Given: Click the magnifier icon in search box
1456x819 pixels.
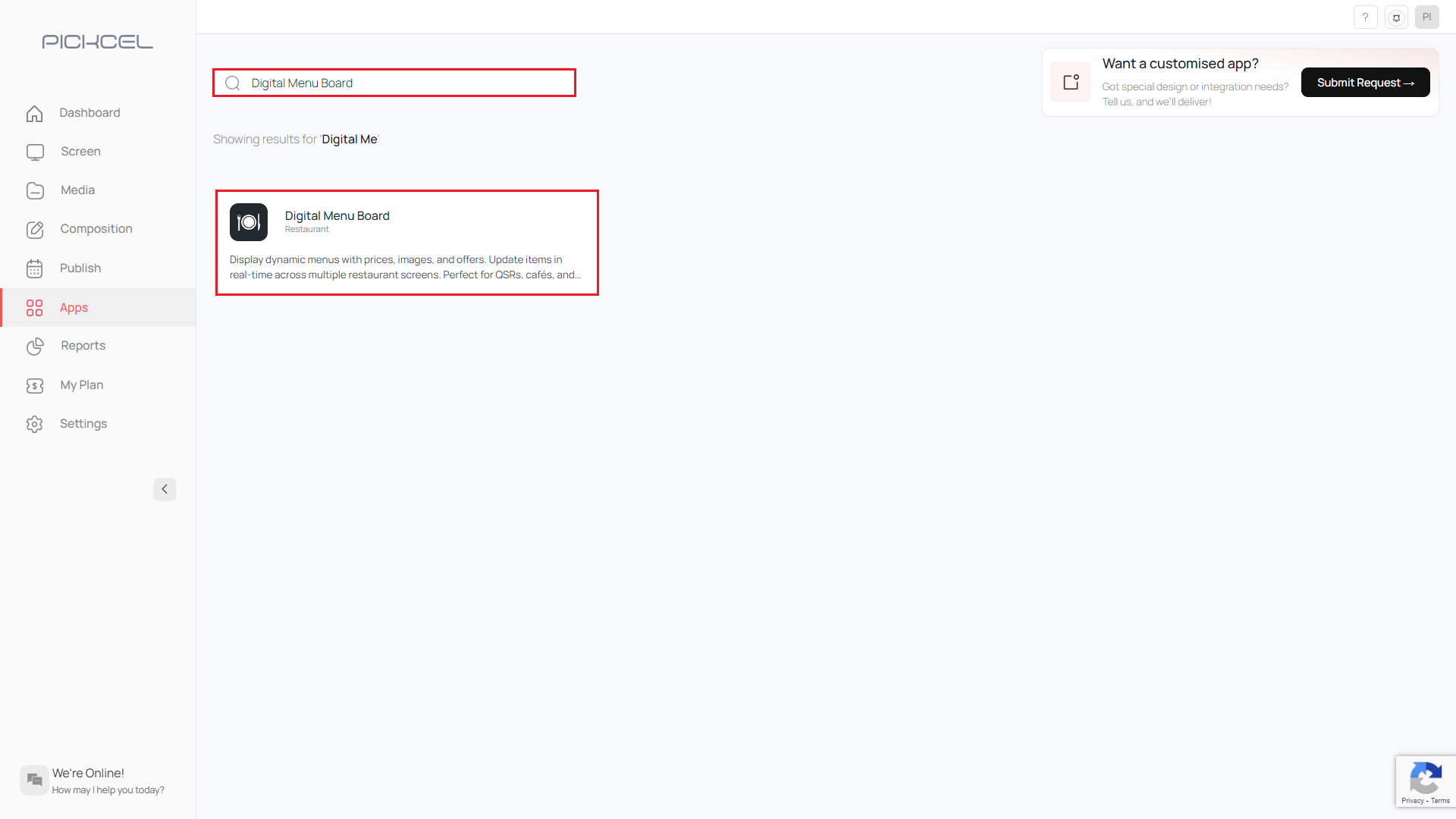Looking at the screenshot, I should coord(233,83).
